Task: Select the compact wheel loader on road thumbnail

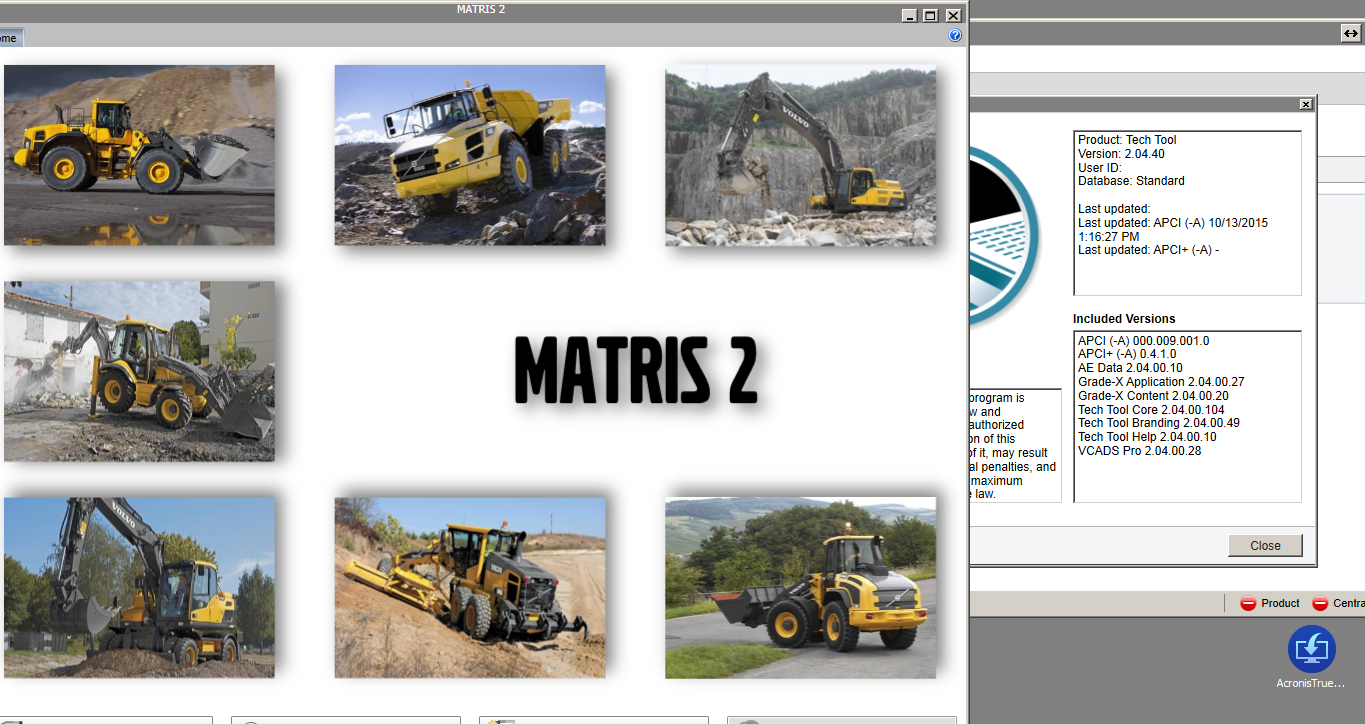Action: (801, 587)
